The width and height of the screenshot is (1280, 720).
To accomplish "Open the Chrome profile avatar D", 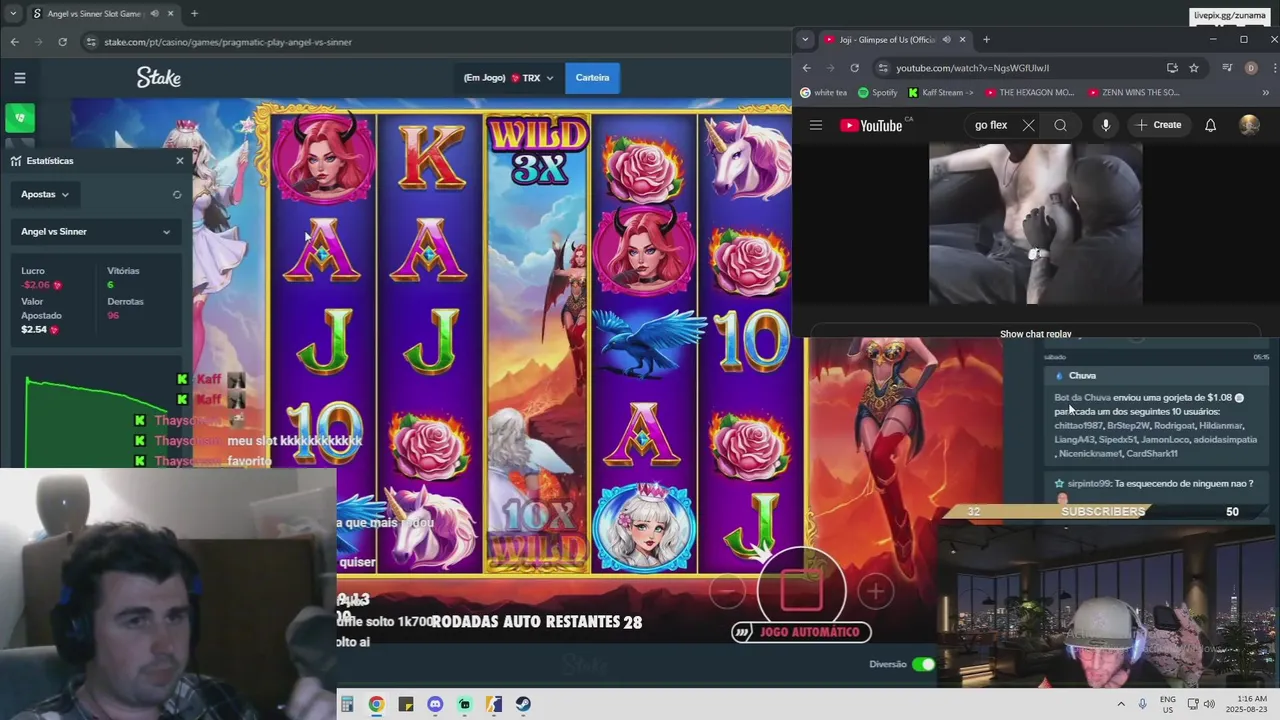I will point(1251,68).
